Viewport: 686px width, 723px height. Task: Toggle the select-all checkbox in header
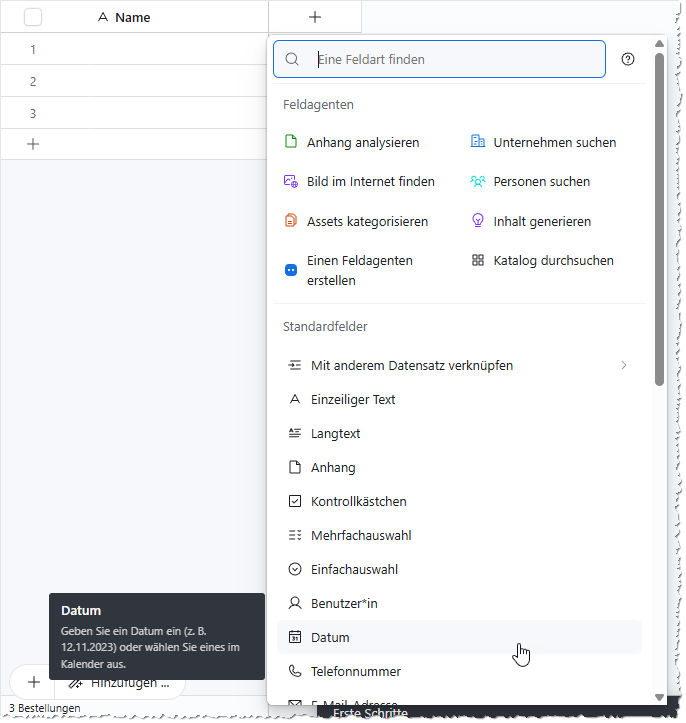click(33, 17)
